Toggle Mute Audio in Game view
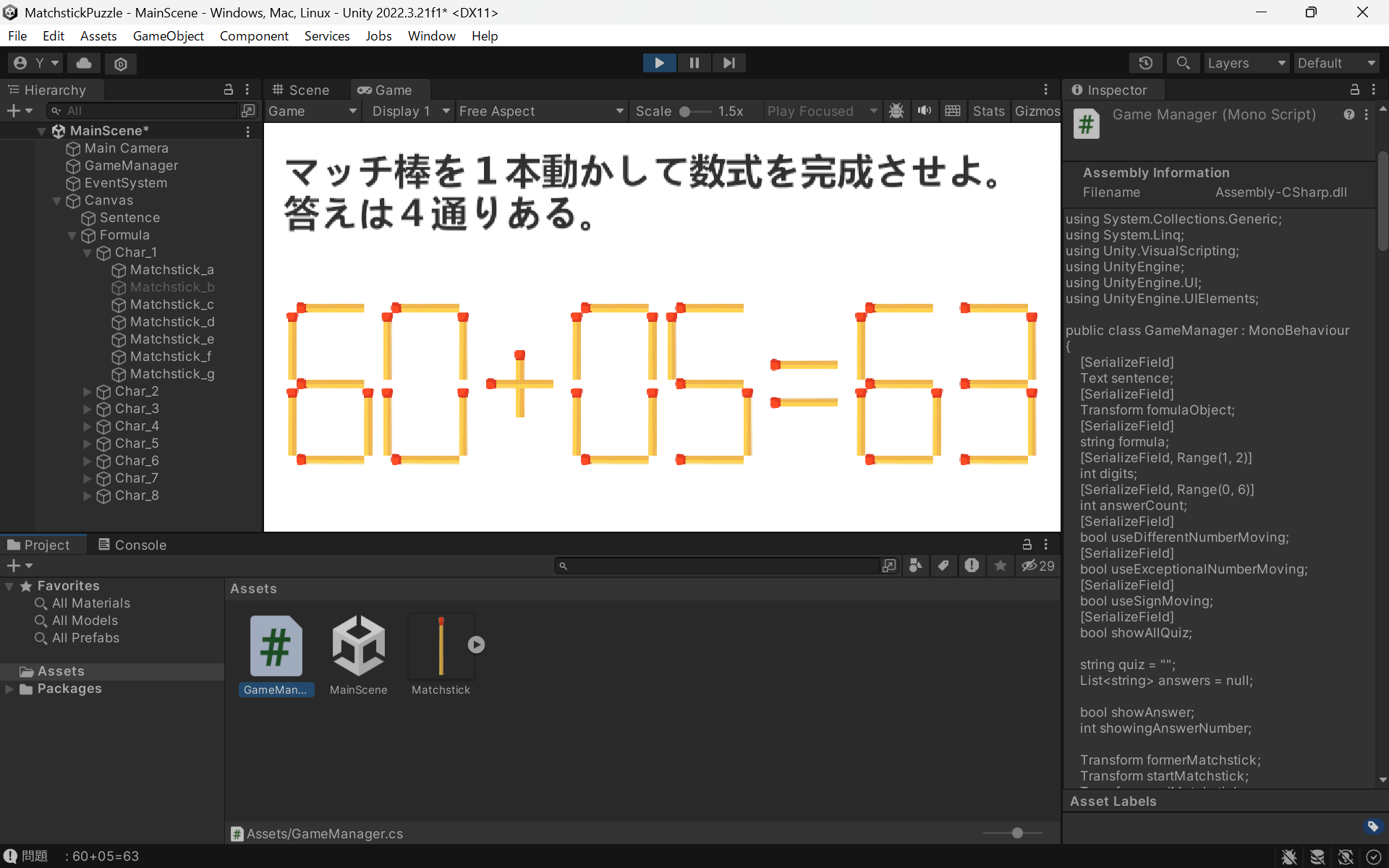 point(924,111)
